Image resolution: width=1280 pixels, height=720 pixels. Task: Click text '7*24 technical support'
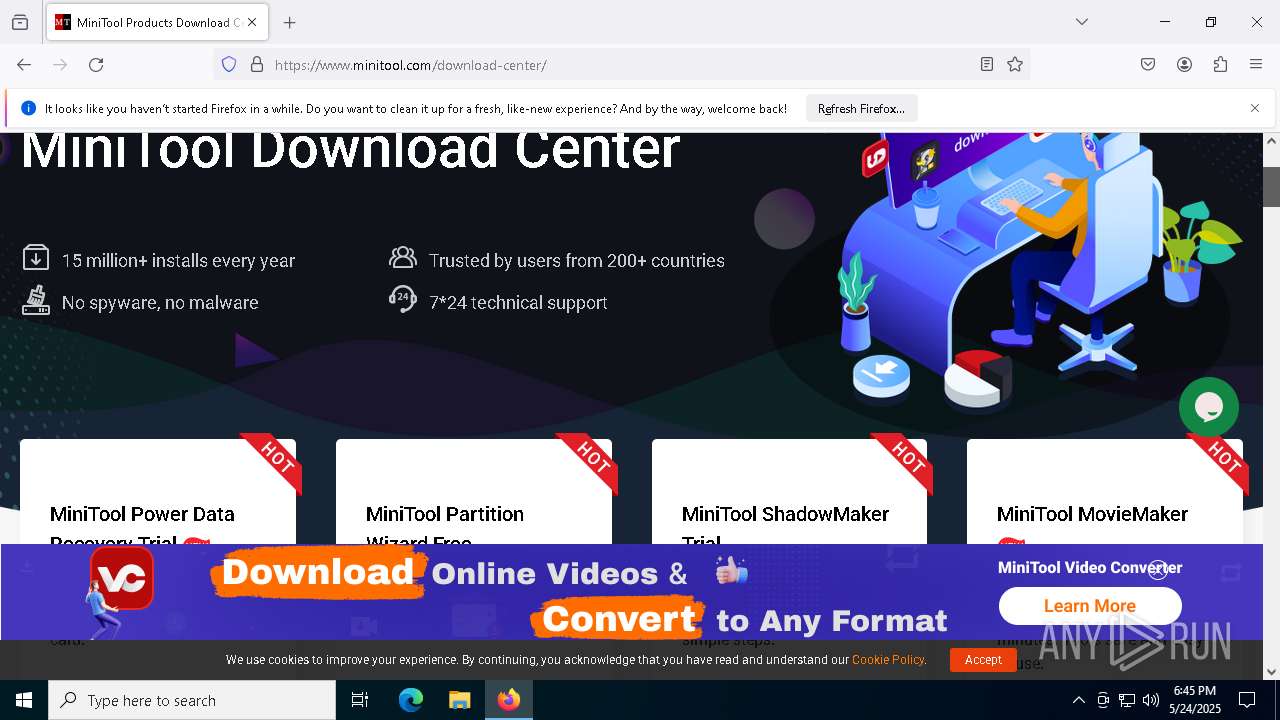[518, 302]
